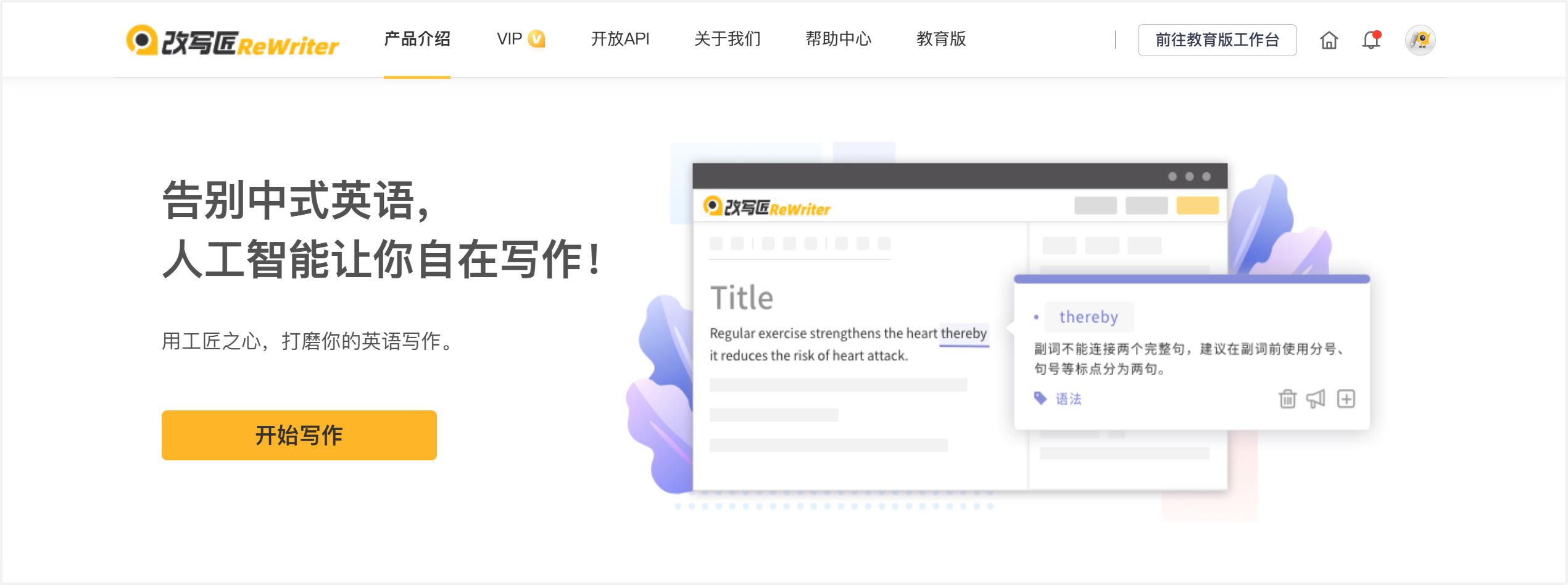The height and width of the screenshot is (585, 1568).
Task: Go to the 关于我们 page
Action: 728,39
